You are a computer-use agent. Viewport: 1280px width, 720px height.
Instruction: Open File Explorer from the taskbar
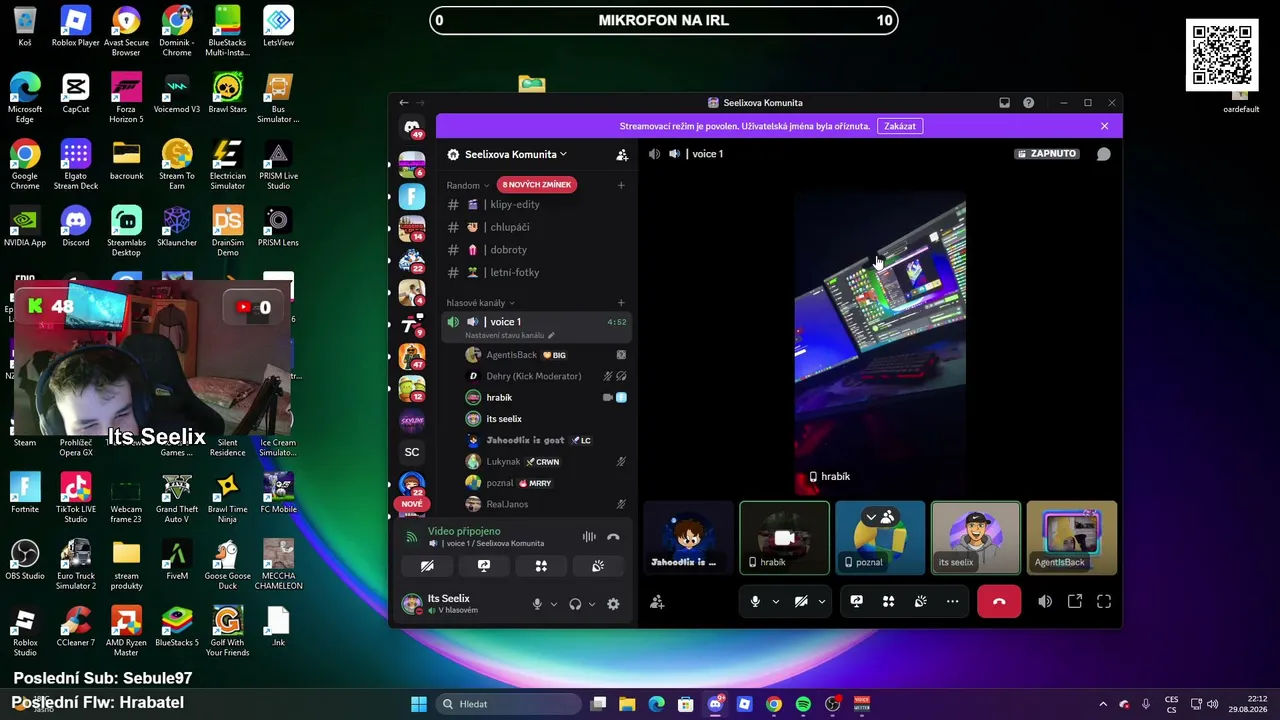(x=627, y=704)
